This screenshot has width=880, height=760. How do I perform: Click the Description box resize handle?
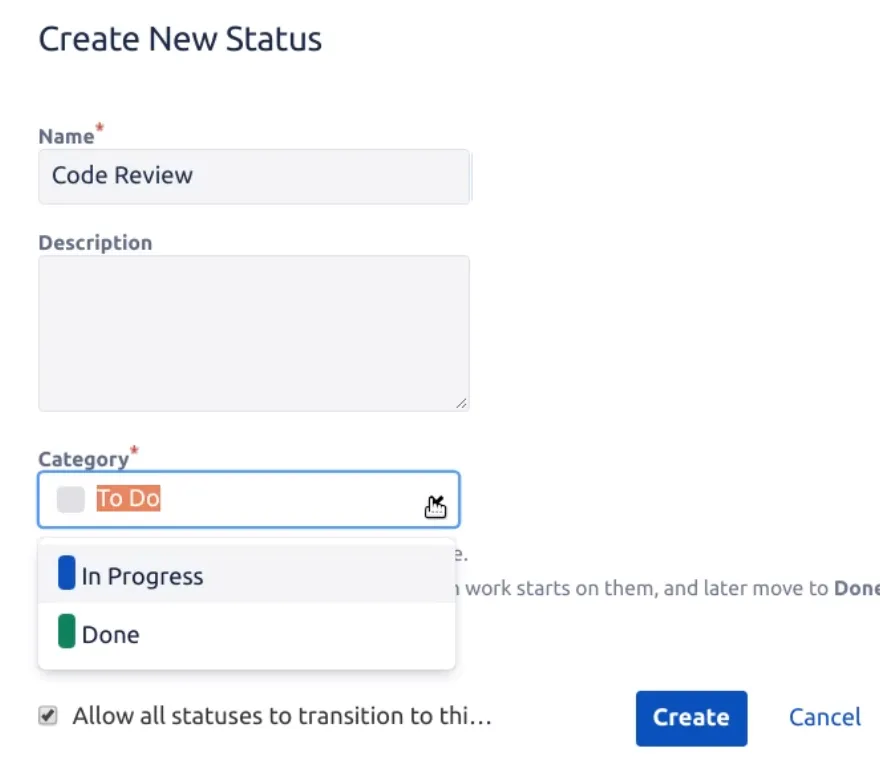click(460, 402)
